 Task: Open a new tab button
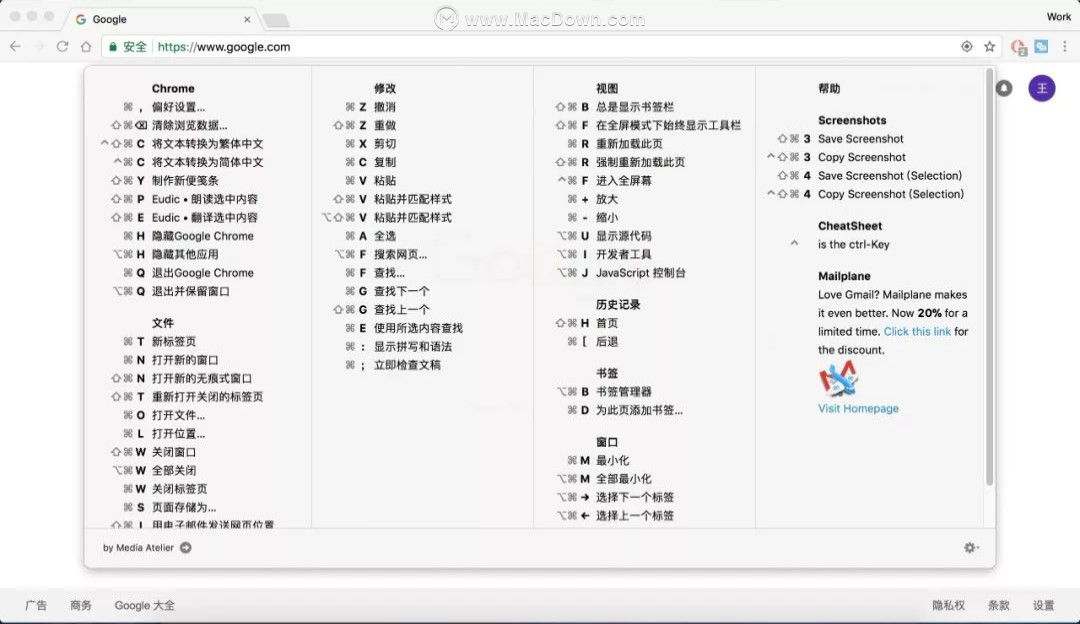pyautogui.click(x=276, y=21)
